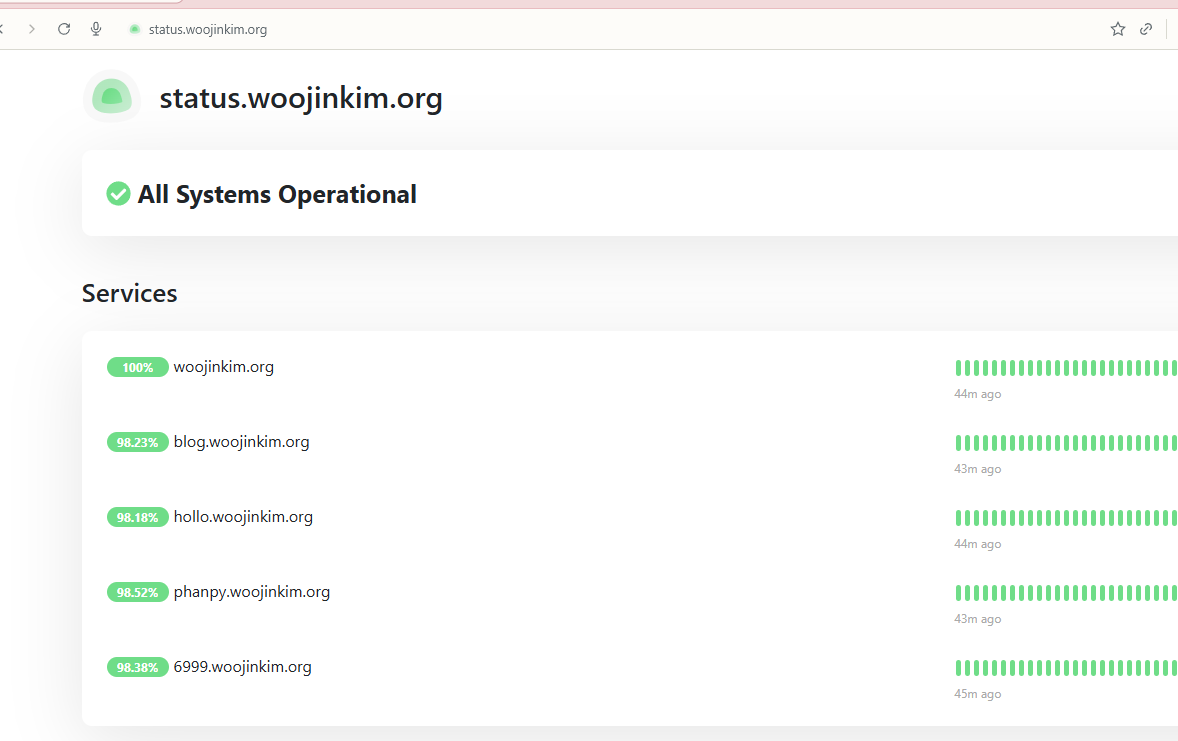
Task: Click the microphone icon in toolbar
Action: click(x=96, y=29)
